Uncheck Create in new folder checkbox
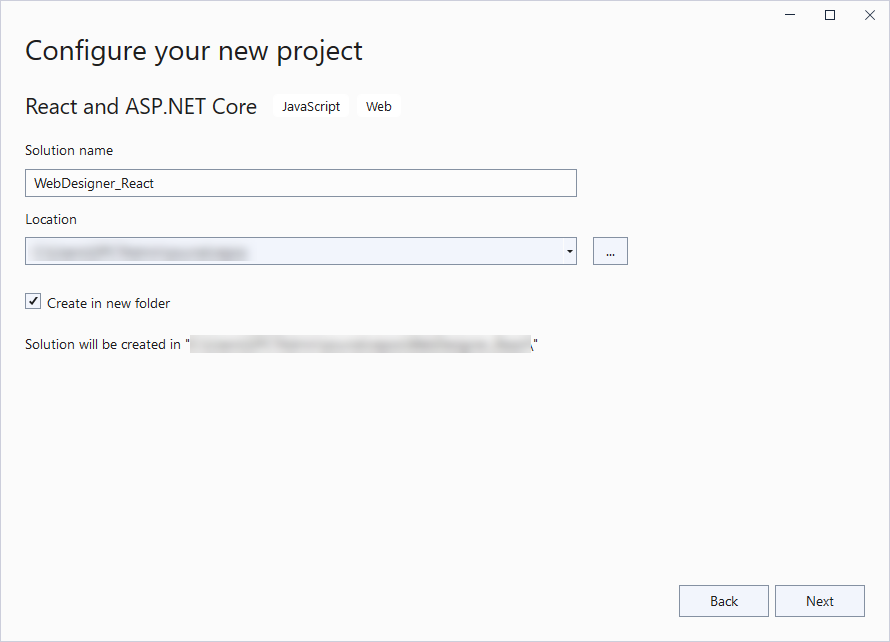Screen dimensions: 890x642 click(x=33, y=301)
